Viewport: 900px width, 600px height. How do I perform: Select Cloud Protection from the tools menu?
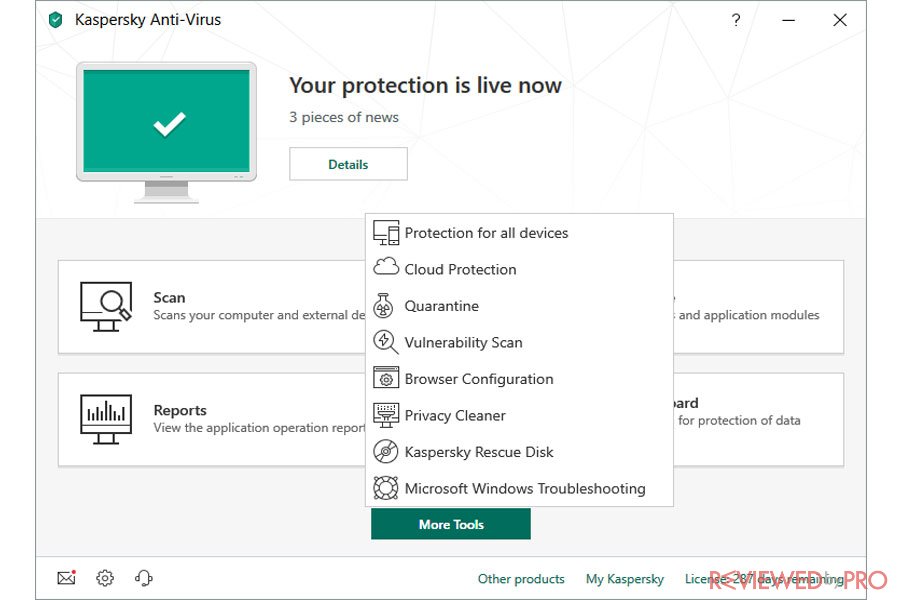519,269
